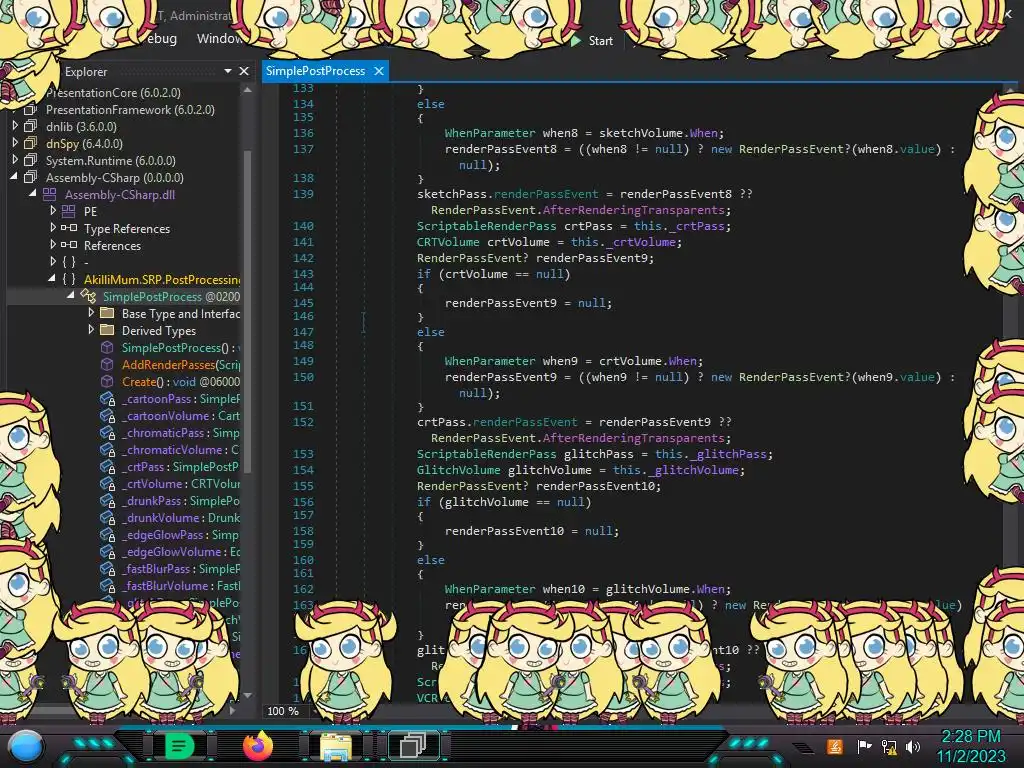This screenshot has width=1024, height=768.
Task: Select _chromaticVolume field in tree
Action: coord(181,450)
